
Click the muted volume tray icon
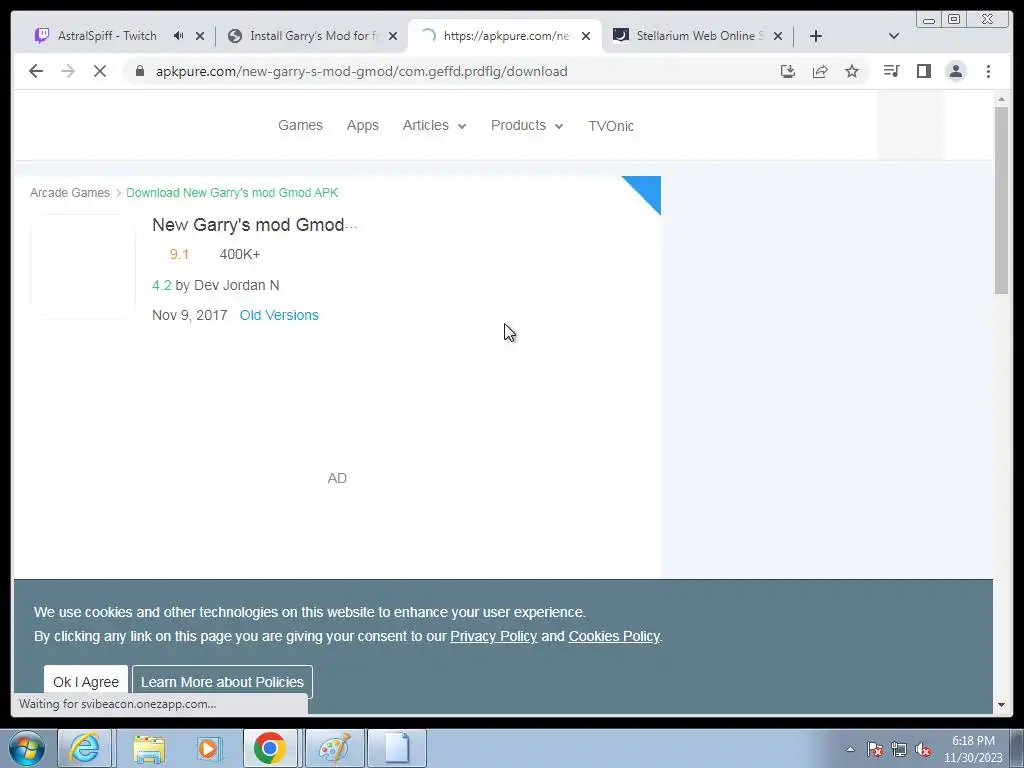pyautogui.click(x=923, y=749)
